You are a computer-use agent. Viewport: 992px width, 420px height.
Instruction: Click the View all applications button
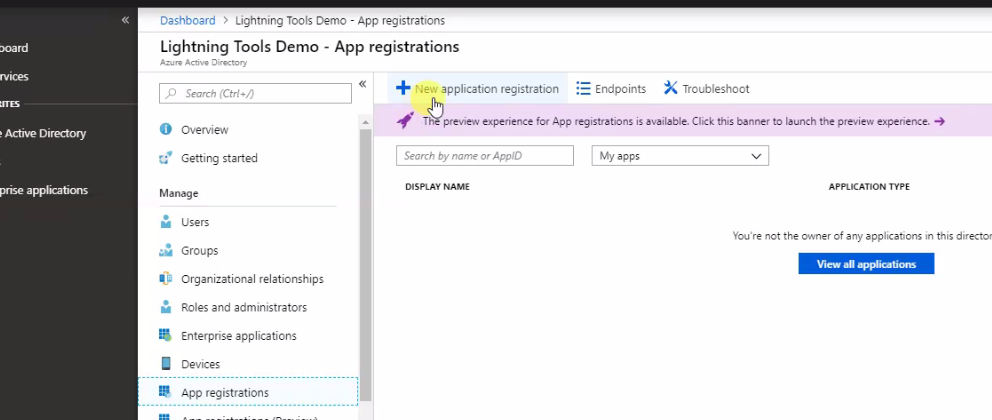tap(866, 264)
